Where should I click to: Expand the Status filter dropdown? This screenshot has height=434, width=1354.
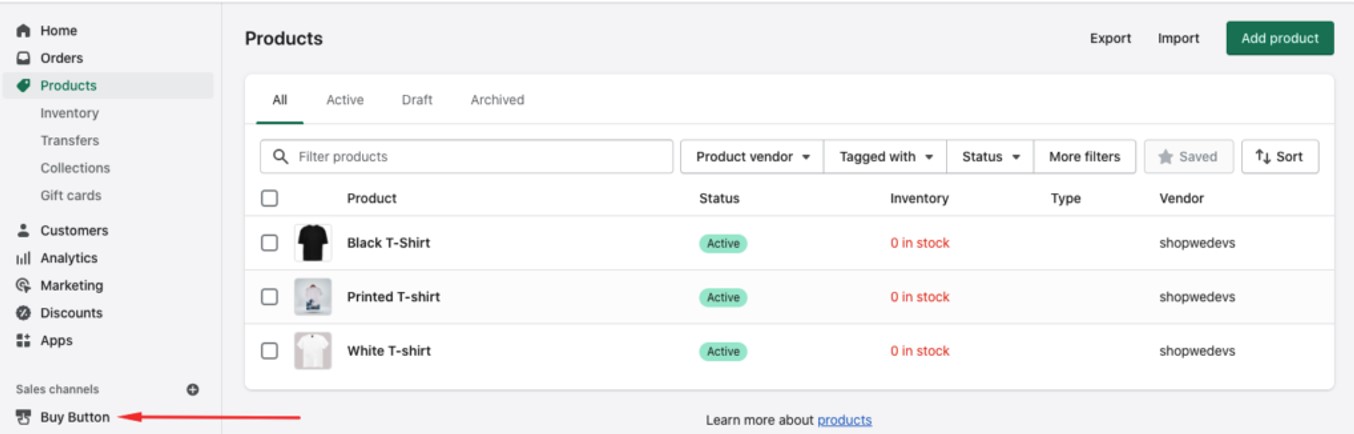point(990,157)
